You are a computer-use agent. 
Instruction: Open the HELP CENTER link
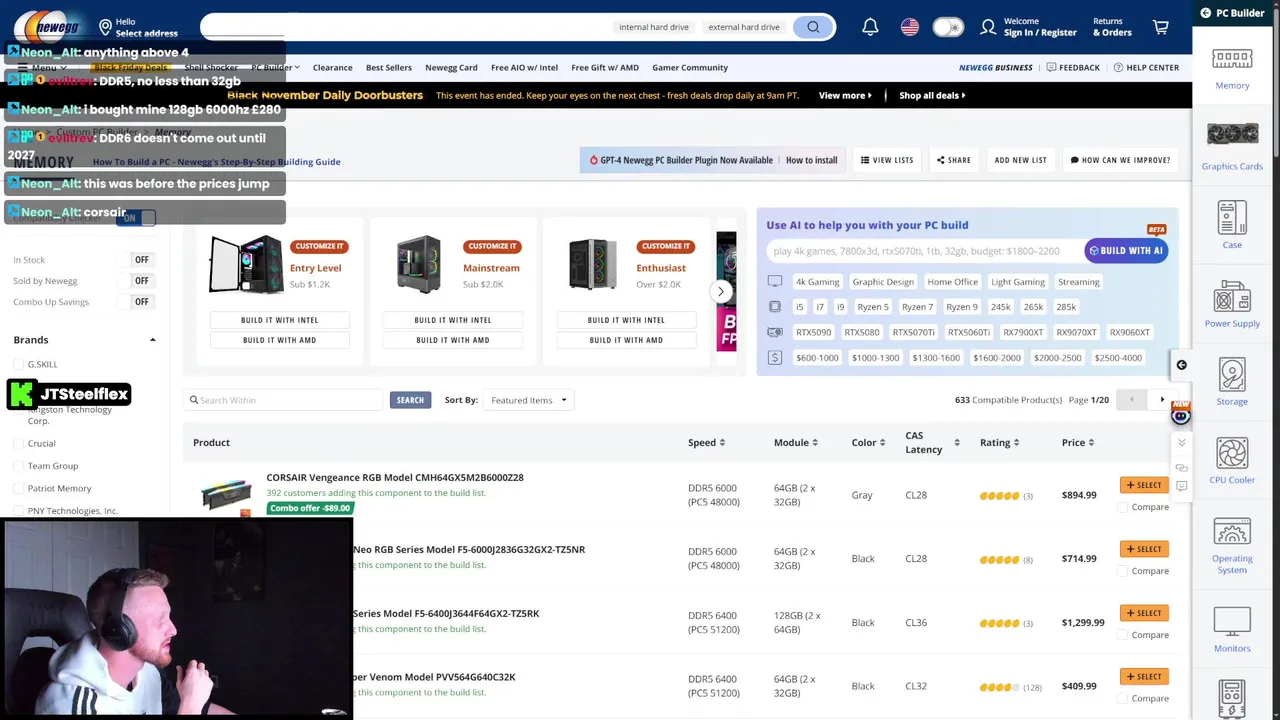click(x=1145, y=67)
